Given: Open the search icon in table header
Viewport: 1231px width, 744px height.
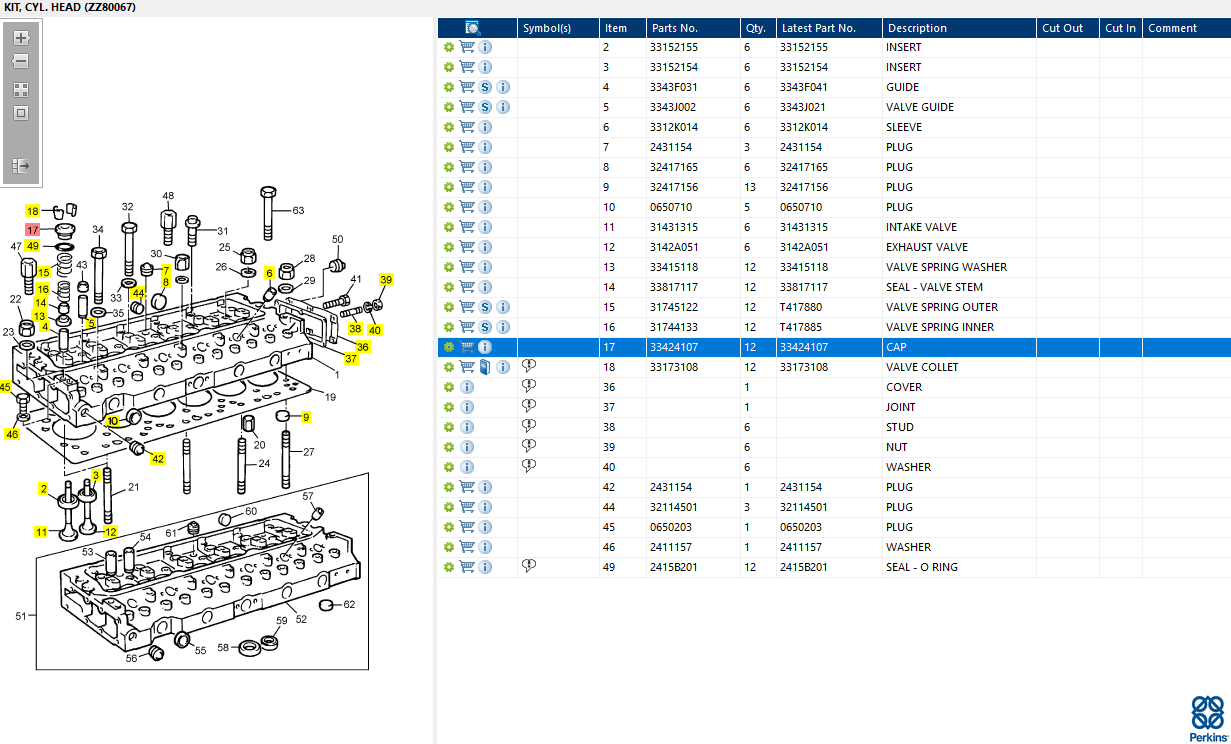Looking at the screenshot, I should click(x=474, y=28).
